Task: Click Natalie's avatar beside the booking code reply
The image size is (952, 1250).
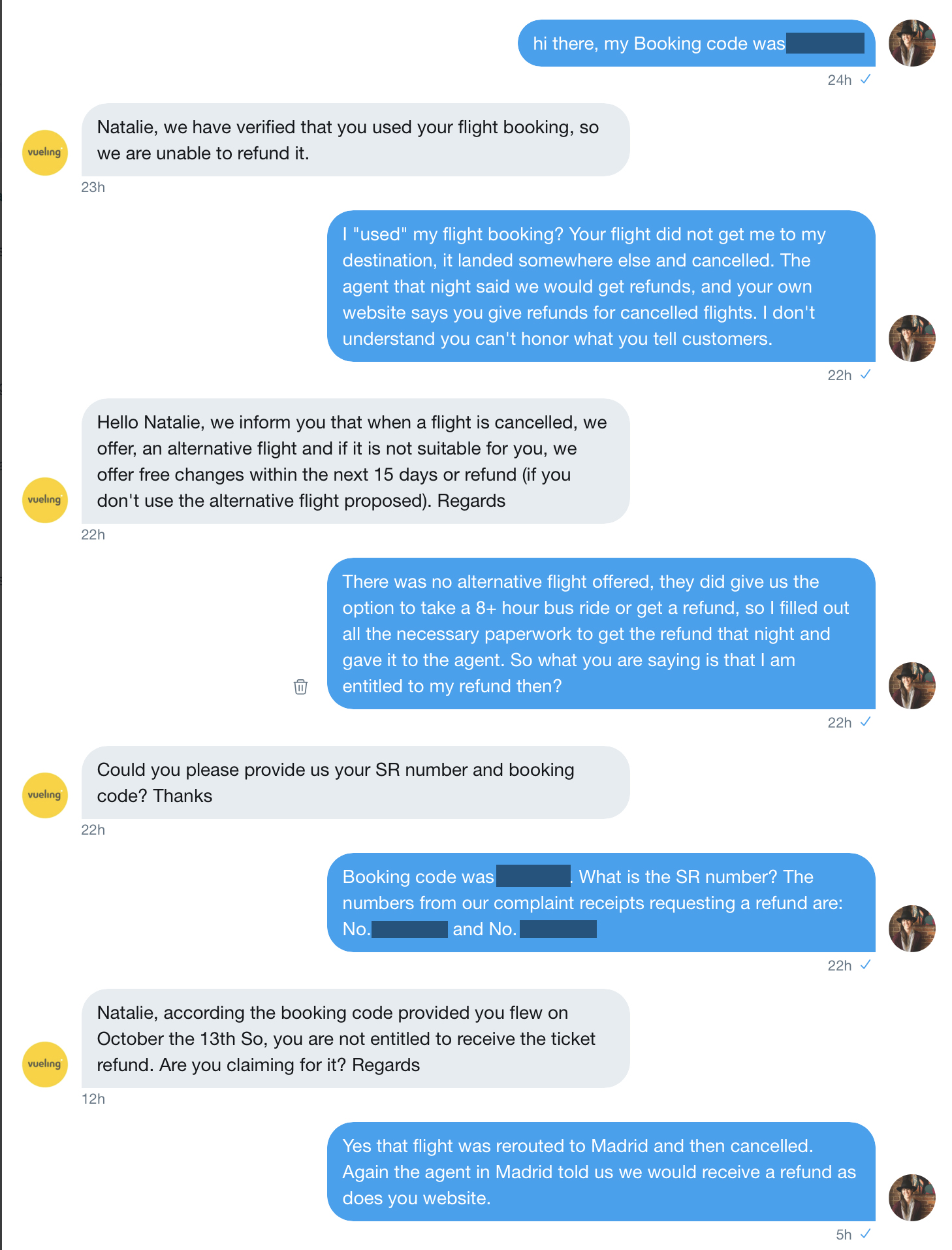Action: point(912,927)
